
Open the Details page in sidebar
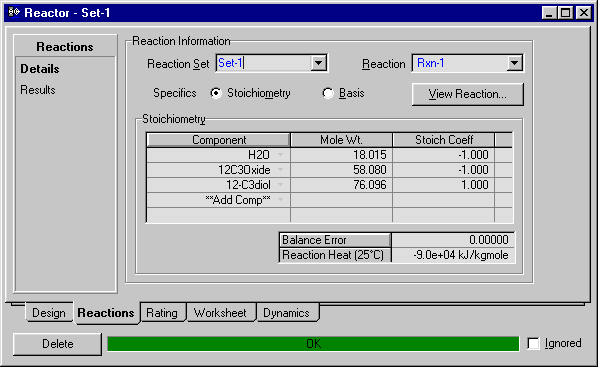pos(40,69)
